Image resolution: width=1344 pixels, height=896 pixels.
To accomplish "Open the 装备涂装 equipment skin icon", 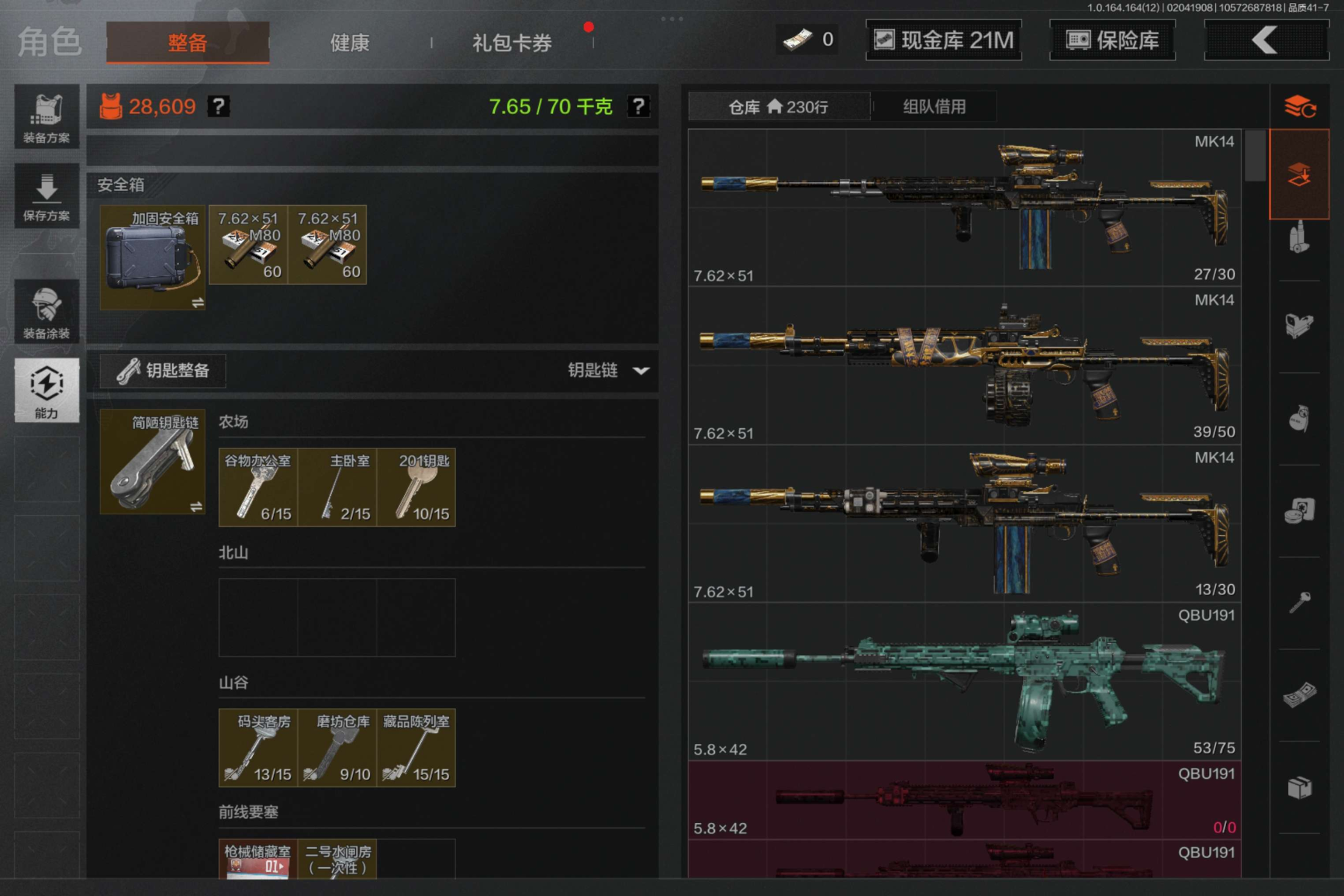I will [x=46, y=313].
